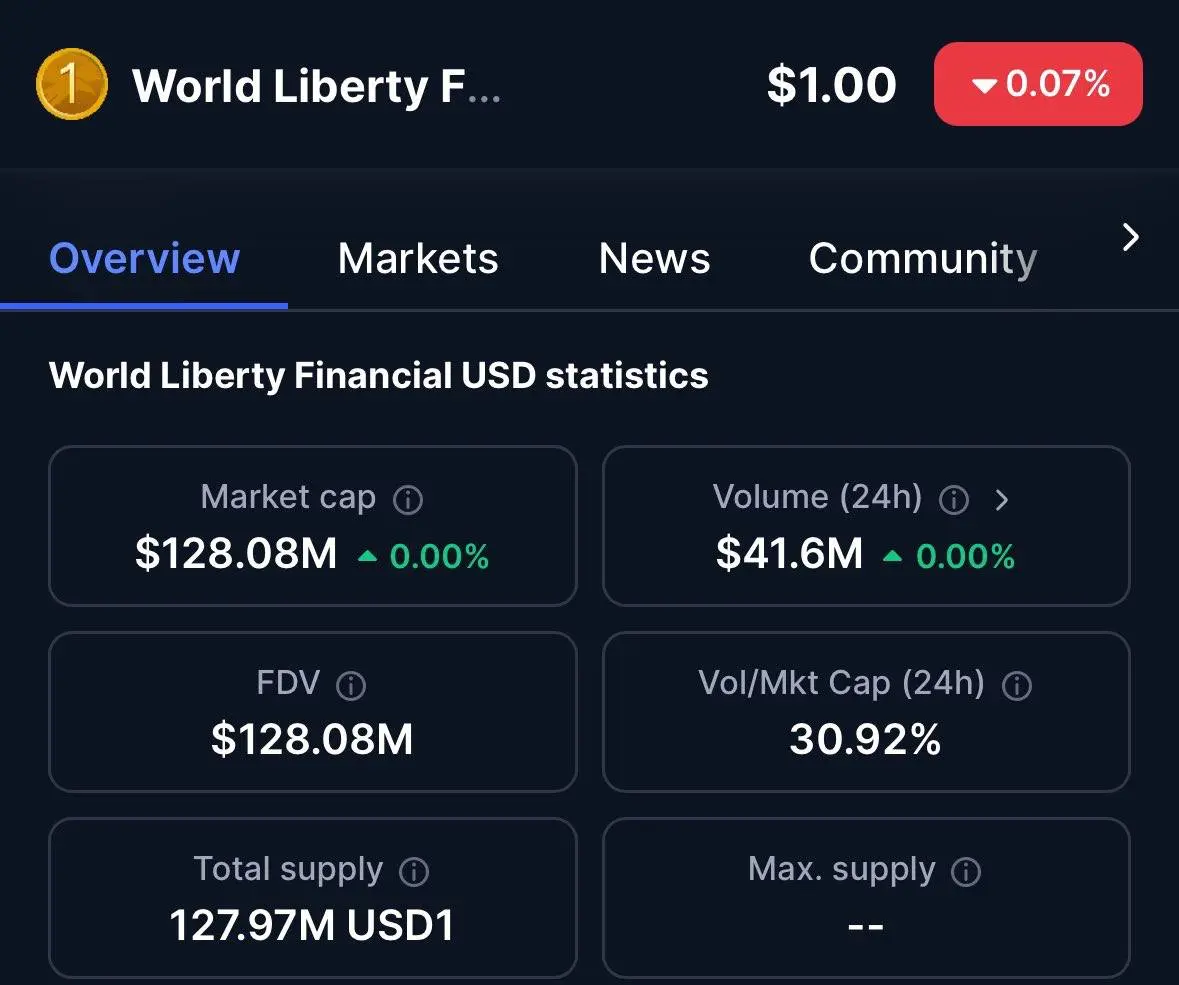The height and width of the screenshot is (985, 1179).
Task: Click the $128.08M market cap value
Action: point(236,553)
